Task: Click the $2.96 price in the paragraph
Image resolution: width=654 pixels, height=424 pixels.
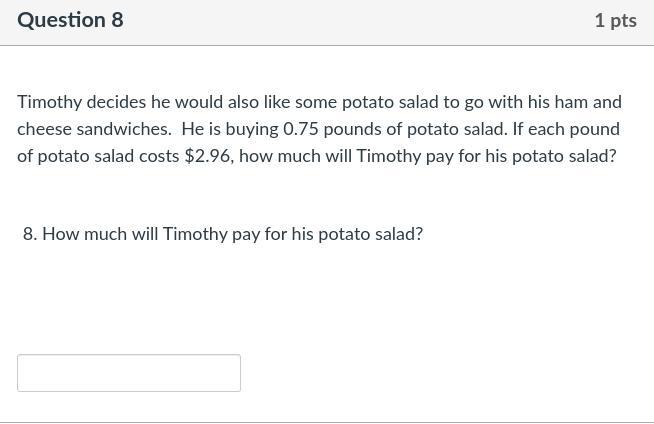Action: tap(207, 156)
